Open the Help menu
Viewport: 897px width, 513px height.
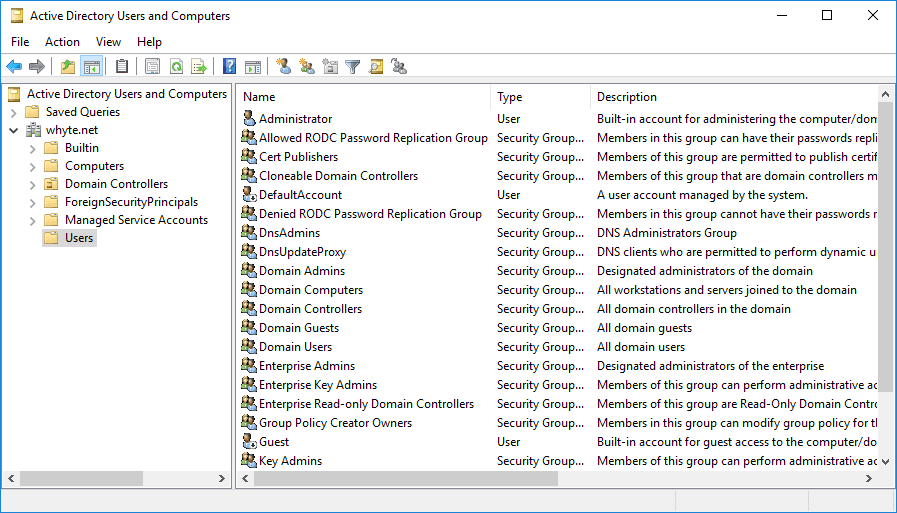pyautogui.click(x=149, y=42)
